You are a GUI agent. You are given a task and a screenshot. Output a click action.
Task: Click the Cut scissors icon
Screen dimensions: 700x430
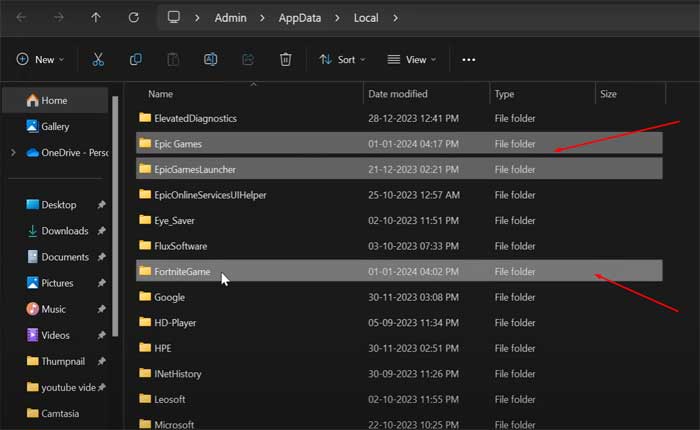tap(98, 60)
